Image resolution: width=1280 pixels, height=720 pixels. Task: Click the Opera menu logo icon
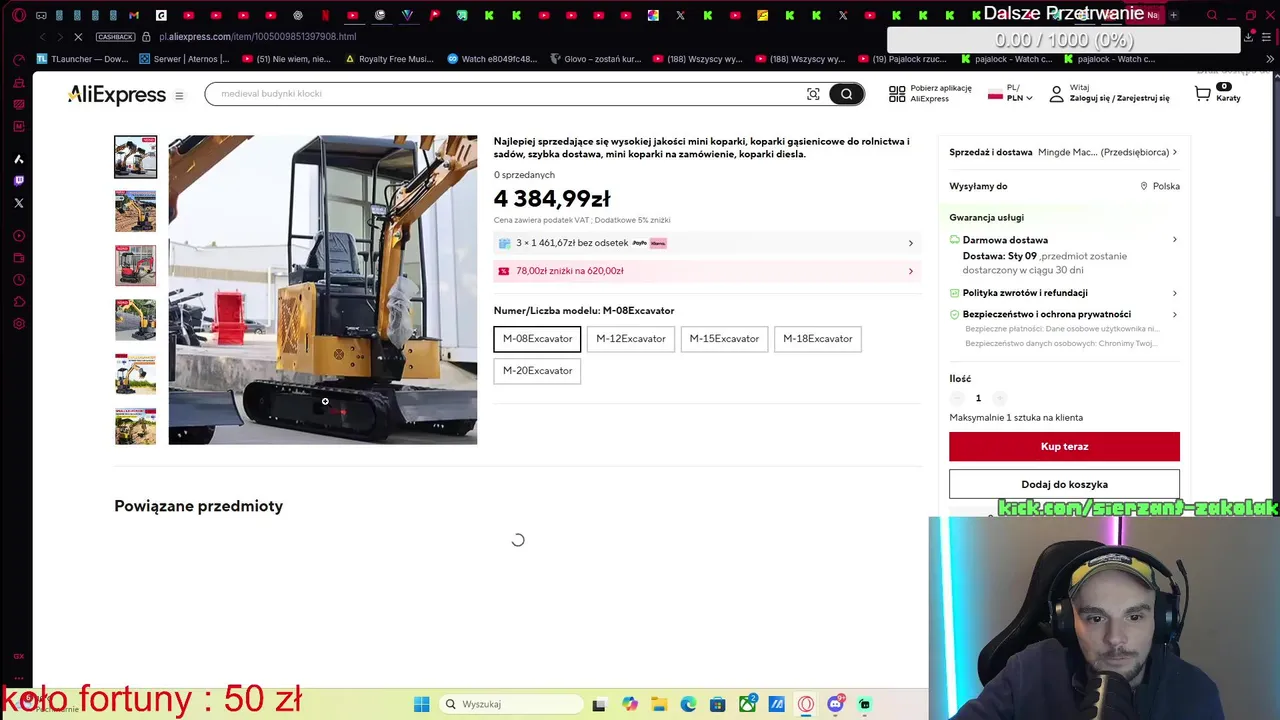point(18,15)
